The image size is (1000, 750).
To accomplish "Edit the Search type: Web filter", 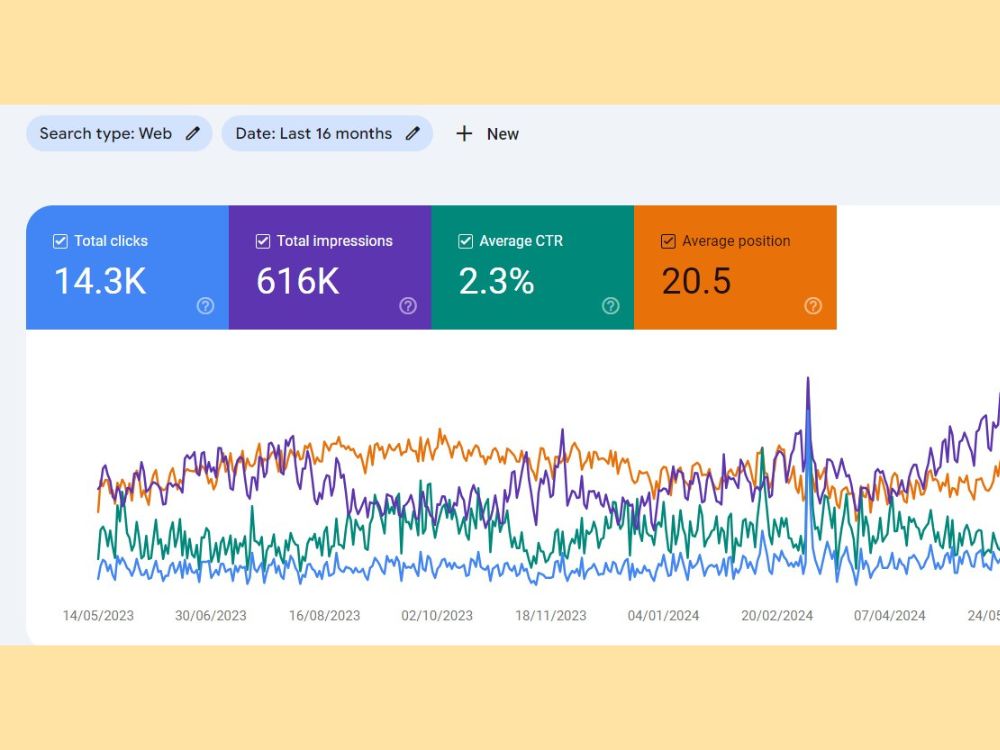I will [x=119, y=133].
